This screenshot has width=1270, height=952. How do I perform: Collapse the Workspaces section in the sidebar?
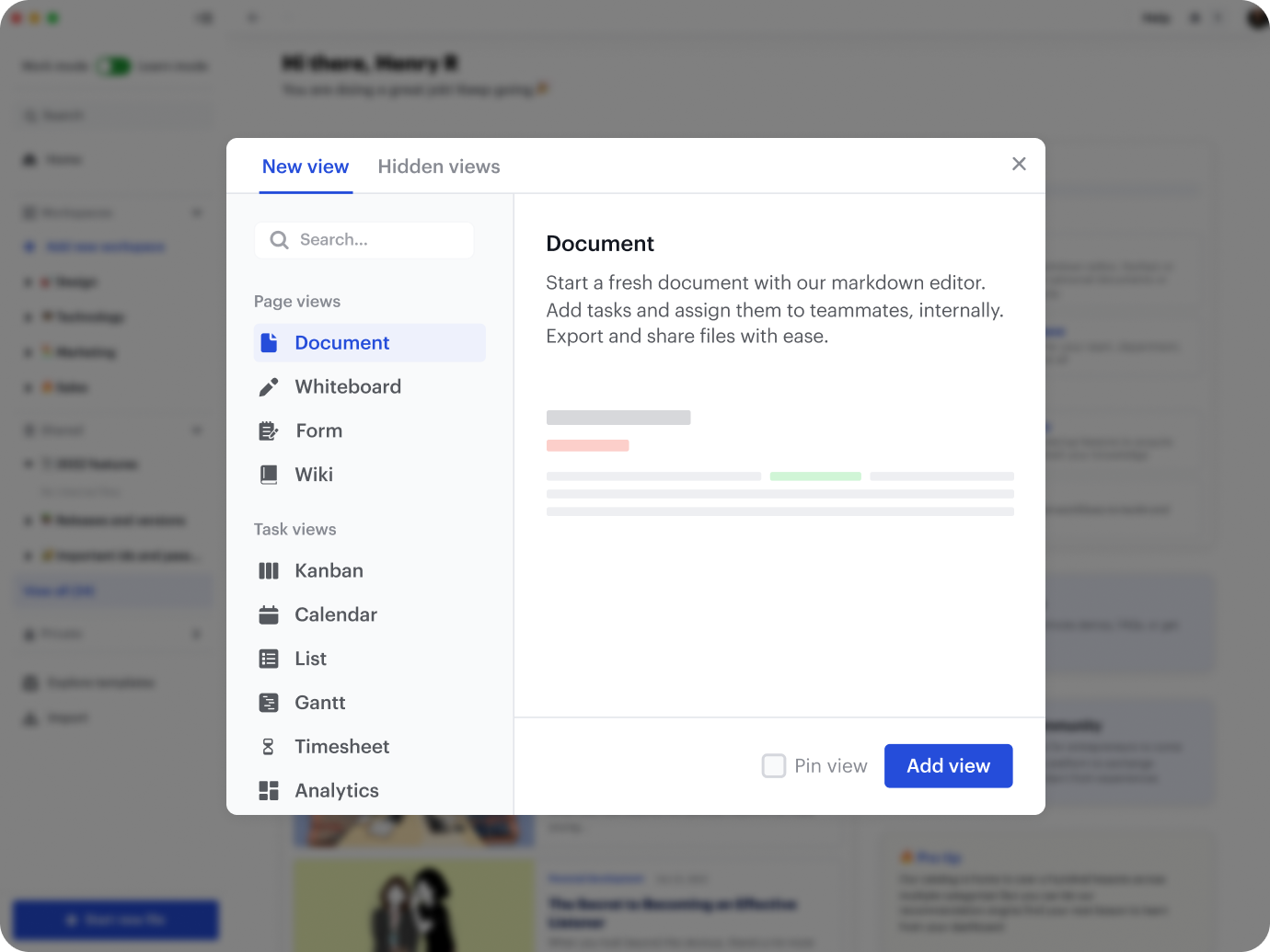tap(197, 212)
